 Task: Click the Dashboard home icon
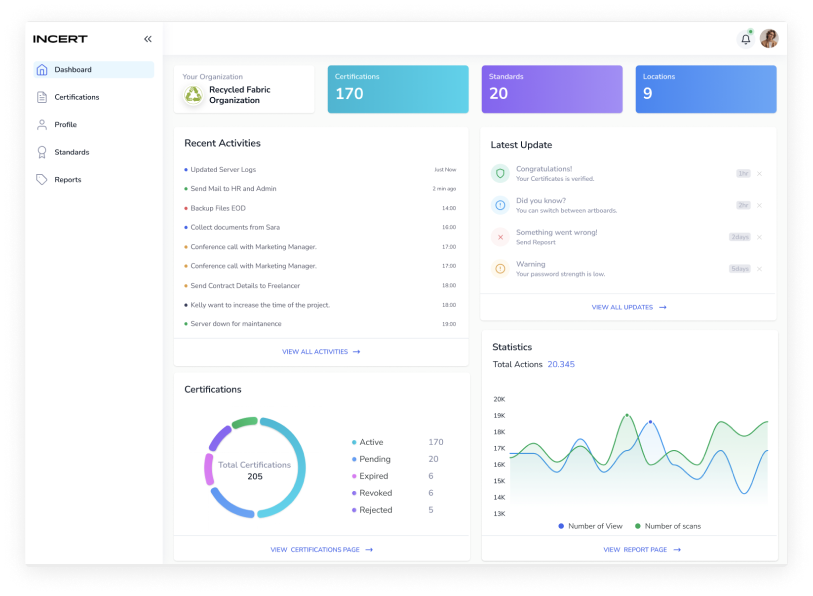pyautogui.click(x=42, y=70)
